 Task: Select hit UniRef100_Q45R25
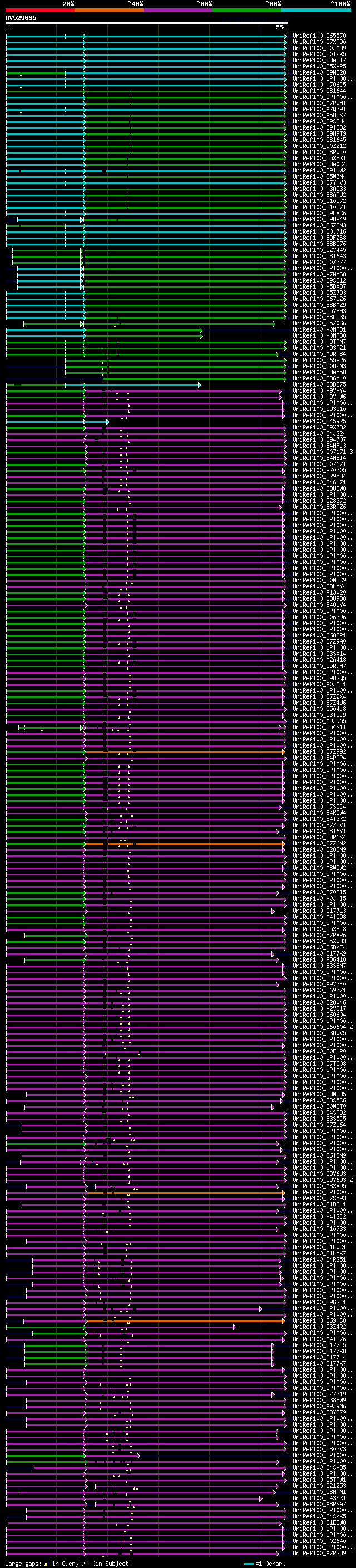pyautogui.click(x=319, y=421)
